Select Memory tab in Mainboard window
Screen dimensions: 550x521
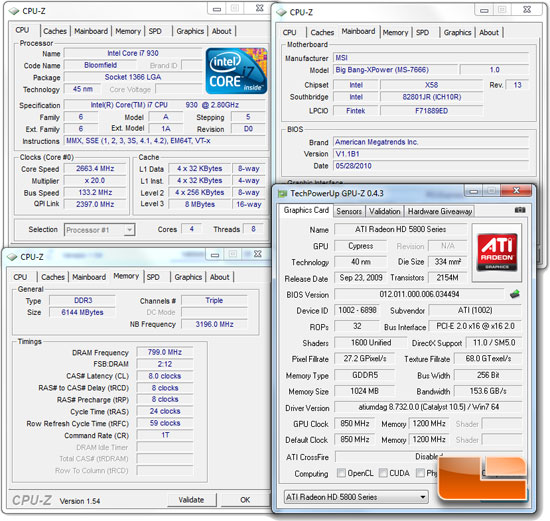(x=395, y=33)
